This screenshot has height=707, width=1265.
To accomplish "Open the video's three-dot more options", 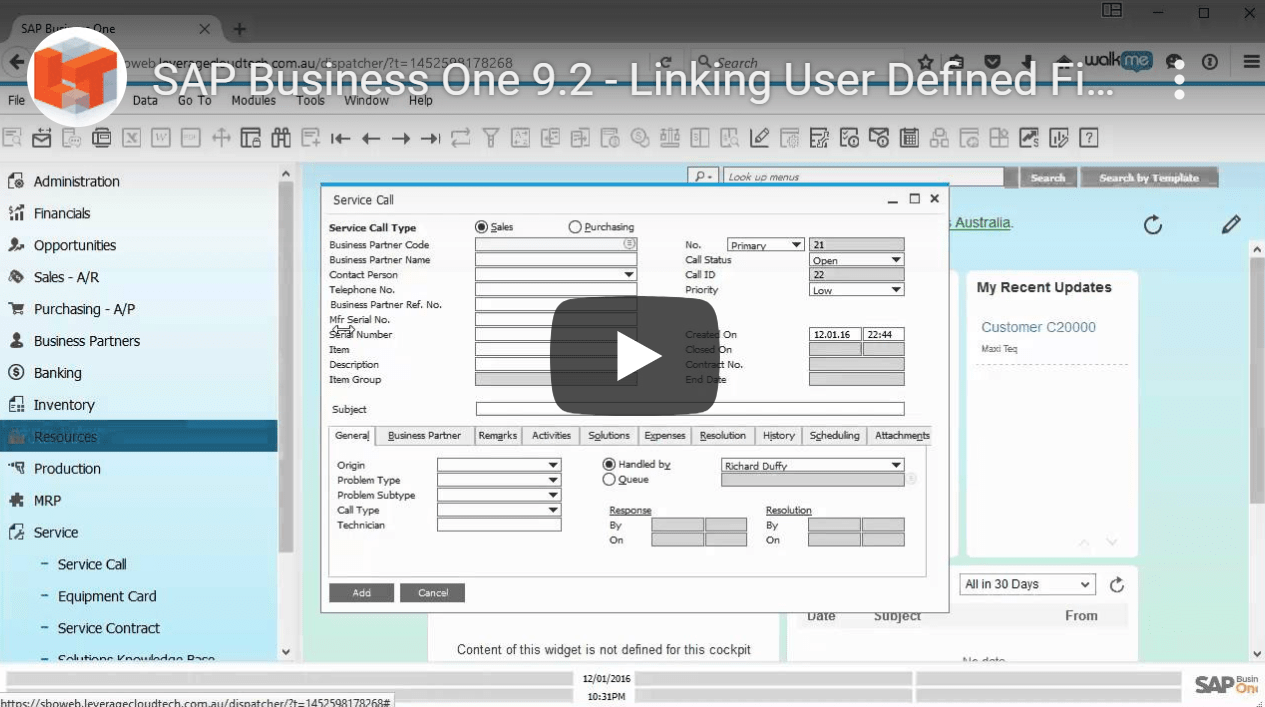I will [x=1180, y=79].
